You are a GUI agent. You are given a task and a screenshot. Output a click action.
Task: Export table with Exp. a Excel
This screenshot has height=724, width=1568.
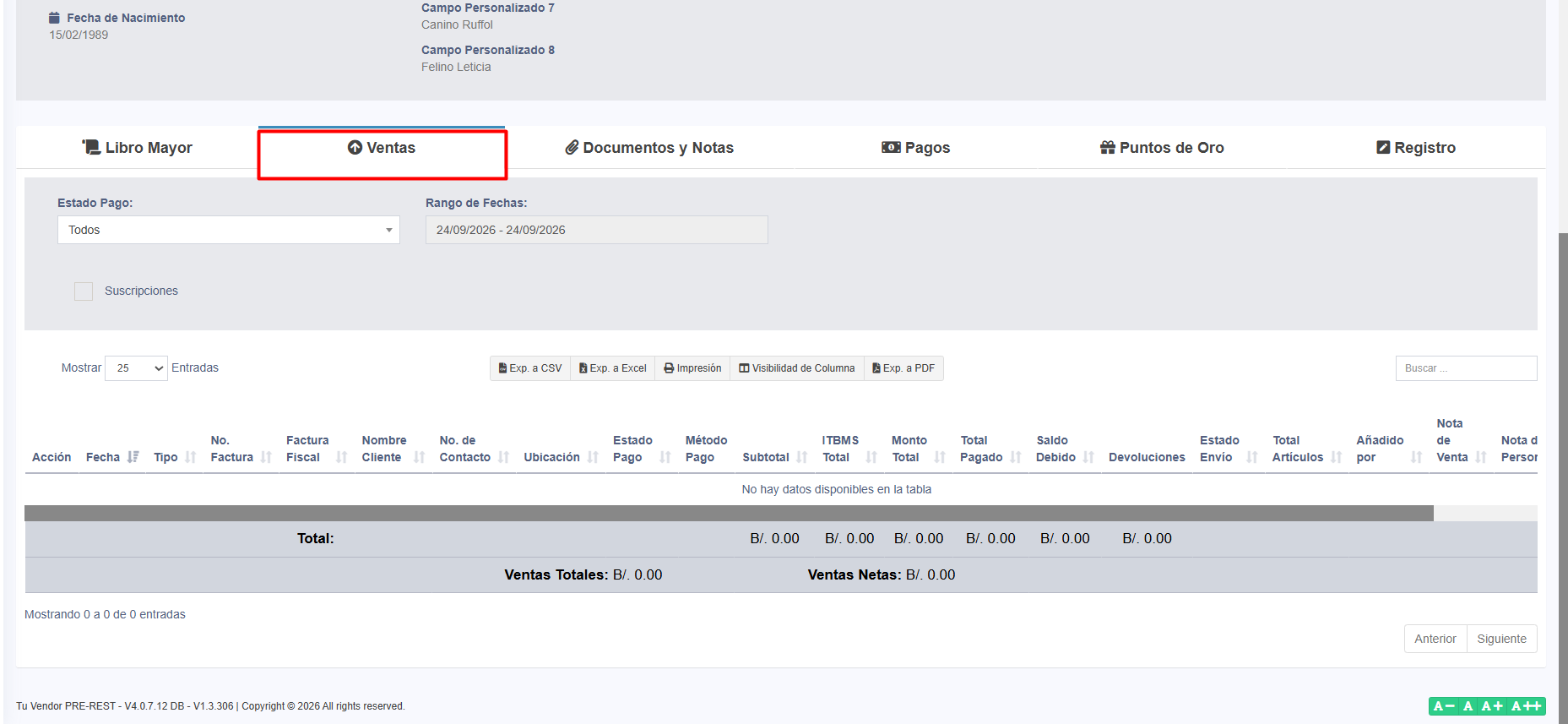coord(613,368)
